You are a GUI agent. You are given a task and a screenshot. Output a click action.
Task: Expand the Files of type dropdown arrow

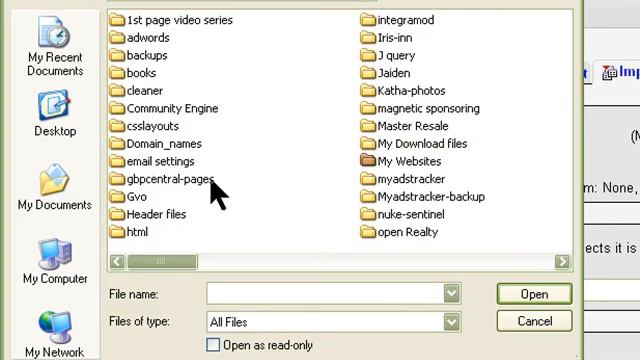(x=451, y=322)
